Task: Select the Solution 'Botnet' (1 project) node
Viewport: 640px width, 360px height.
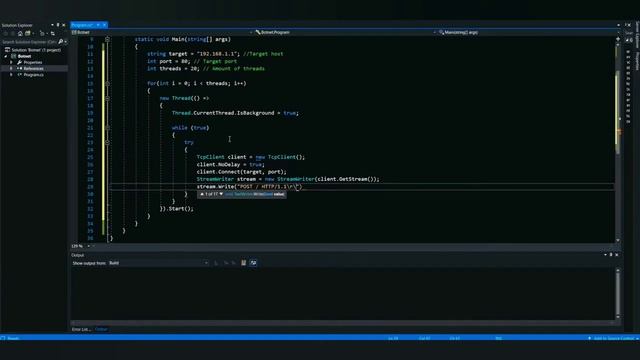Action: pyautogui.click(x=36, y=50)
